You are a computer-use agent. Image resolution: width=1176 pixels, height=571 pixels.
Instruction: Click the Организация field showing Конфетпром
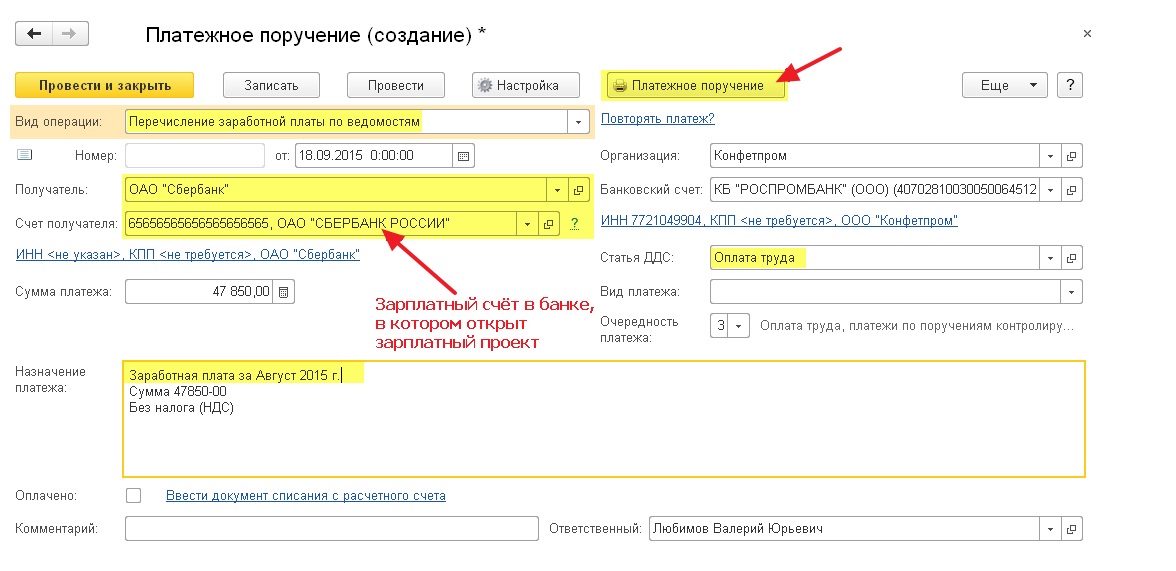(x=875, y=156)
